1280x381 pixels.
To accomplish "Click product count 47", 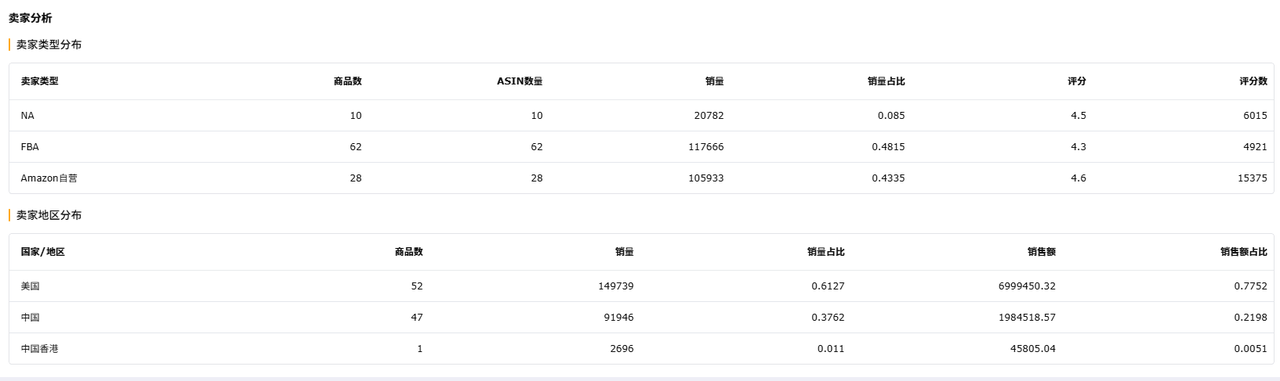I will tap(417, 317).
